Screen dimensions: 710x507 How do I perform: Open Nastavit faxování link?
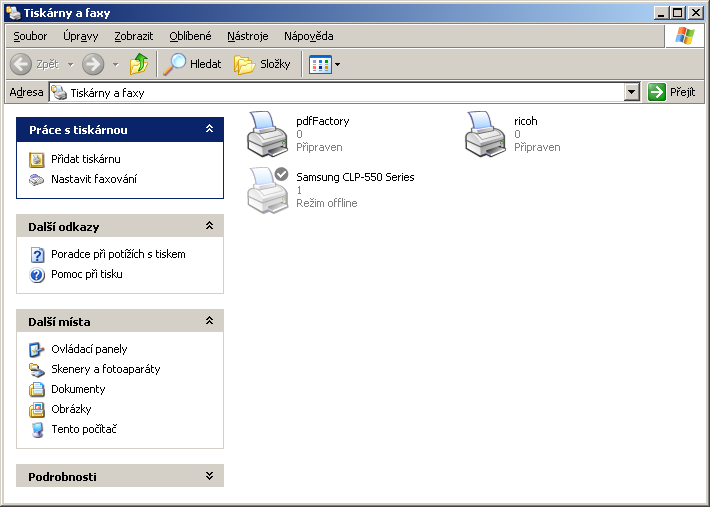pyautogui.click(x=94, y=179)
